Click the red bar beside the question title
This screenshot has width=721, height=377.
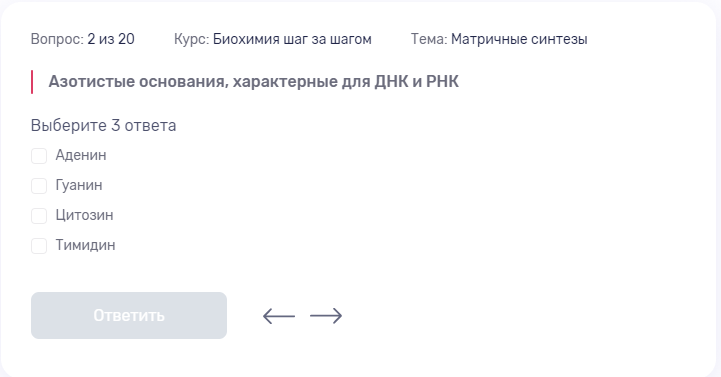32,82
